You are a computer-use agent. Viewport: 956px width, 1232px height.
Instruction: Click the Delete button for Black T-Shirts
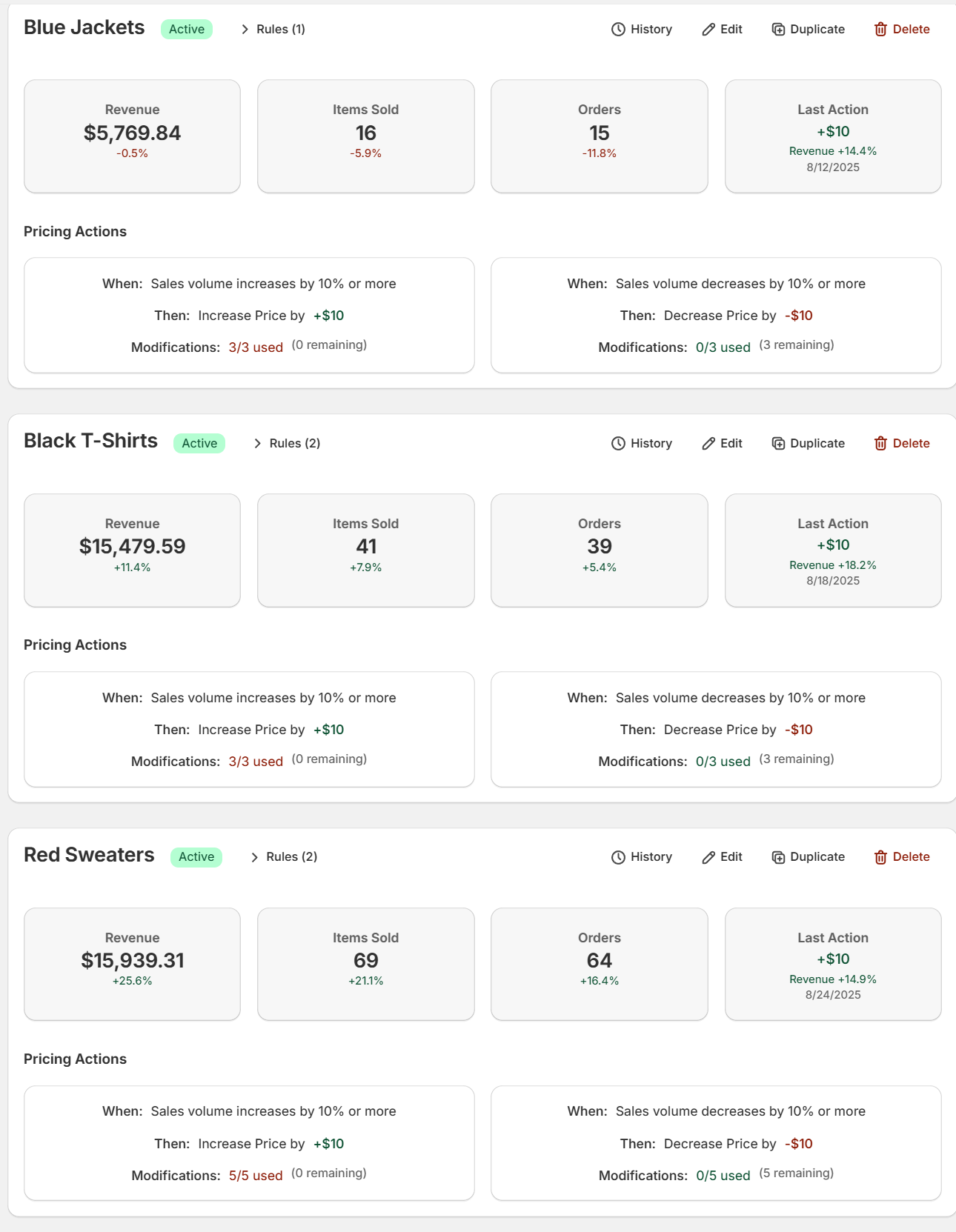click(901, 443)
